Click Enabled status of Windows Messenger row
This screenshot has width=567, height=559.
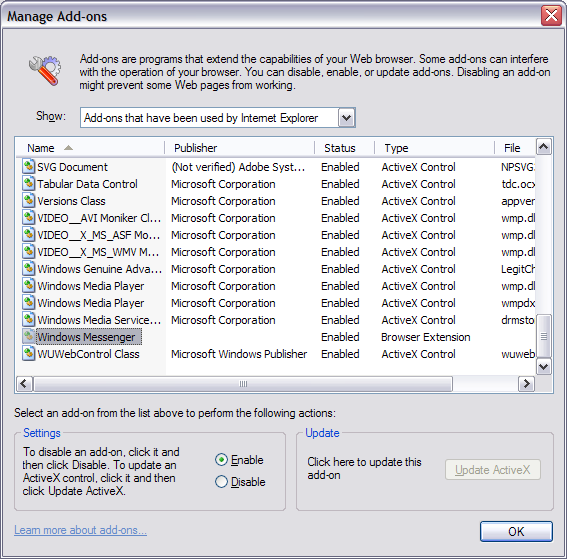340,337
